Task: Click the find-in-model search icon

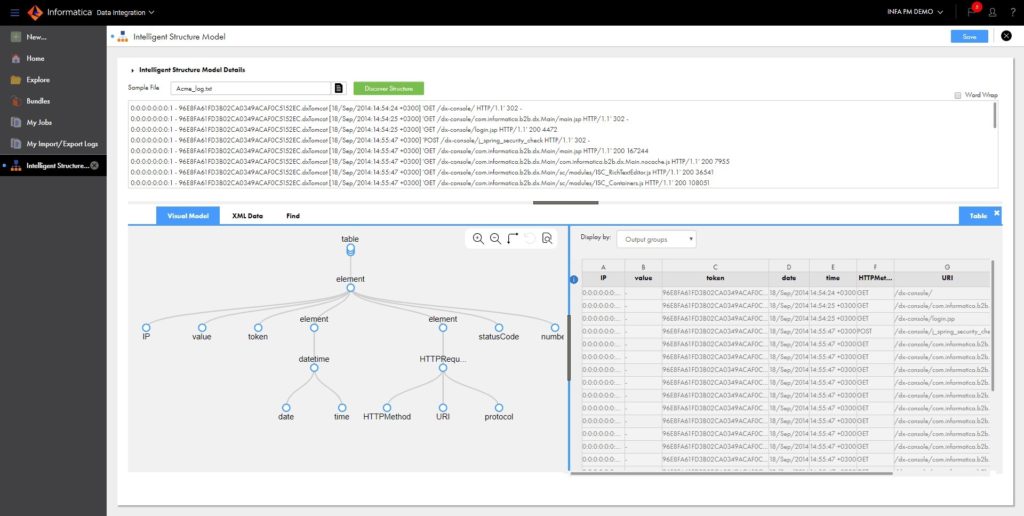Action: pyautogui.click(x=547, y=238)
